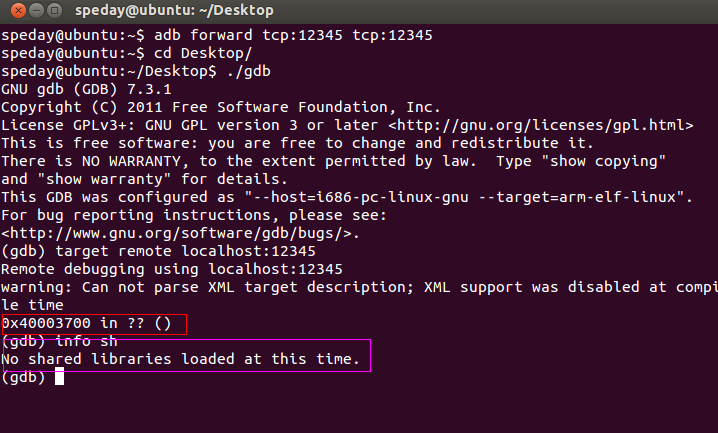The image size is (718, 433).
Task: Click the ./gdb command text
Action: [x=249, y=71]
